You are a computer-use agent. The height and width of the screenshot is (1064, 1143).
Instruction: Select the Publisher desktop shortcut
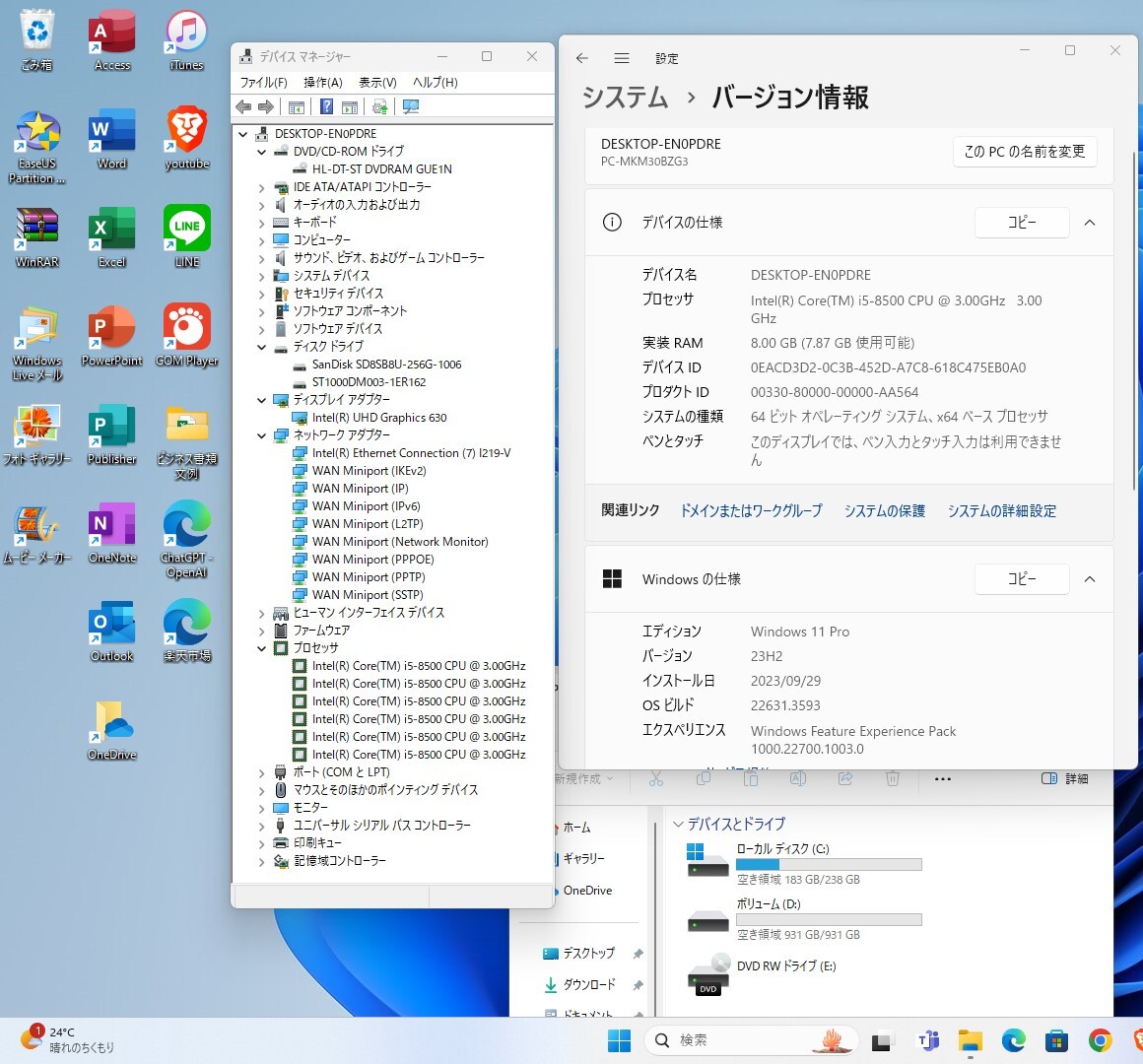(111, 434)
